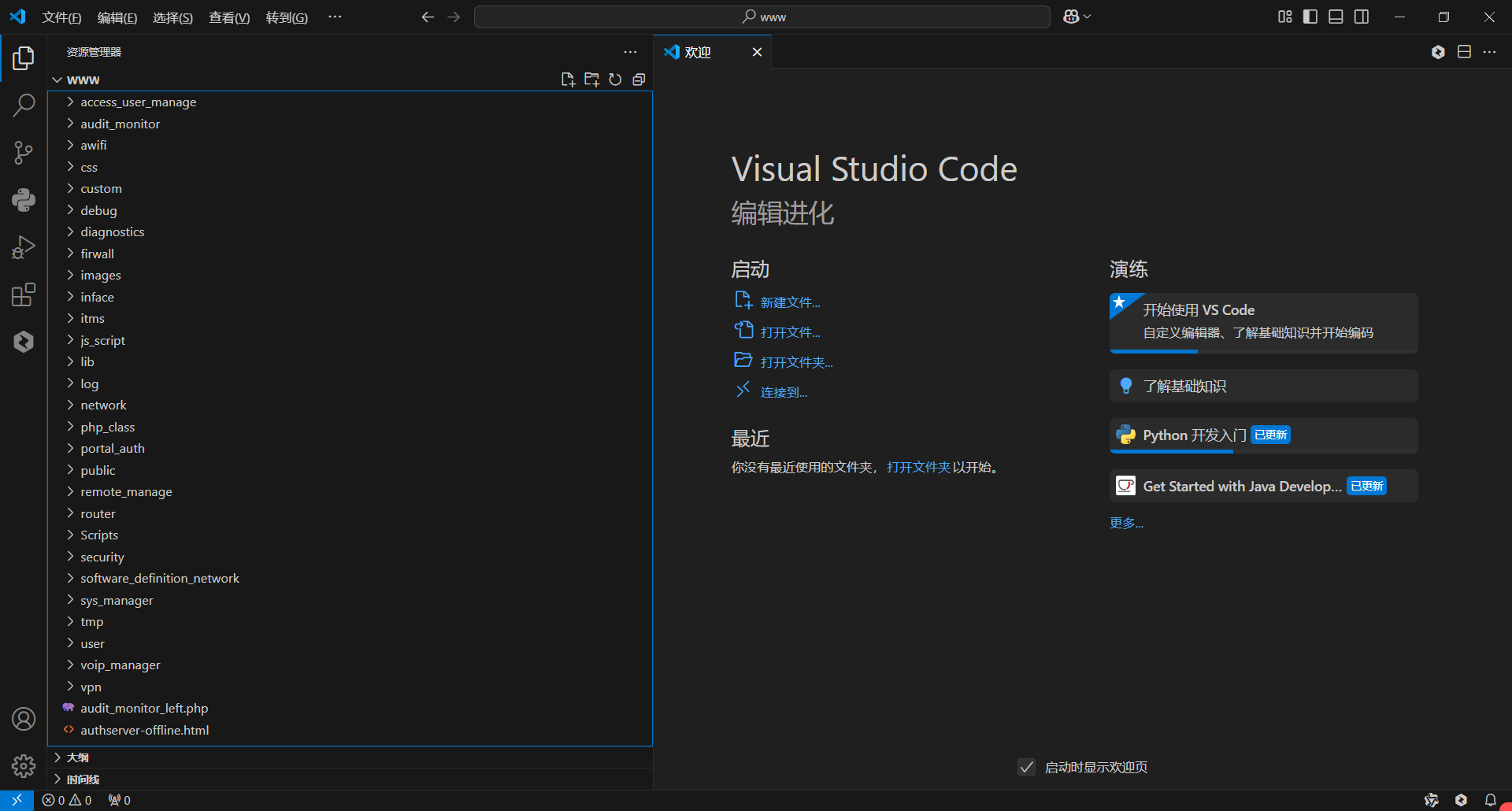The image size is (1512, 811).
Task: Collapse all folders in explorer
Action: [639, 80]
